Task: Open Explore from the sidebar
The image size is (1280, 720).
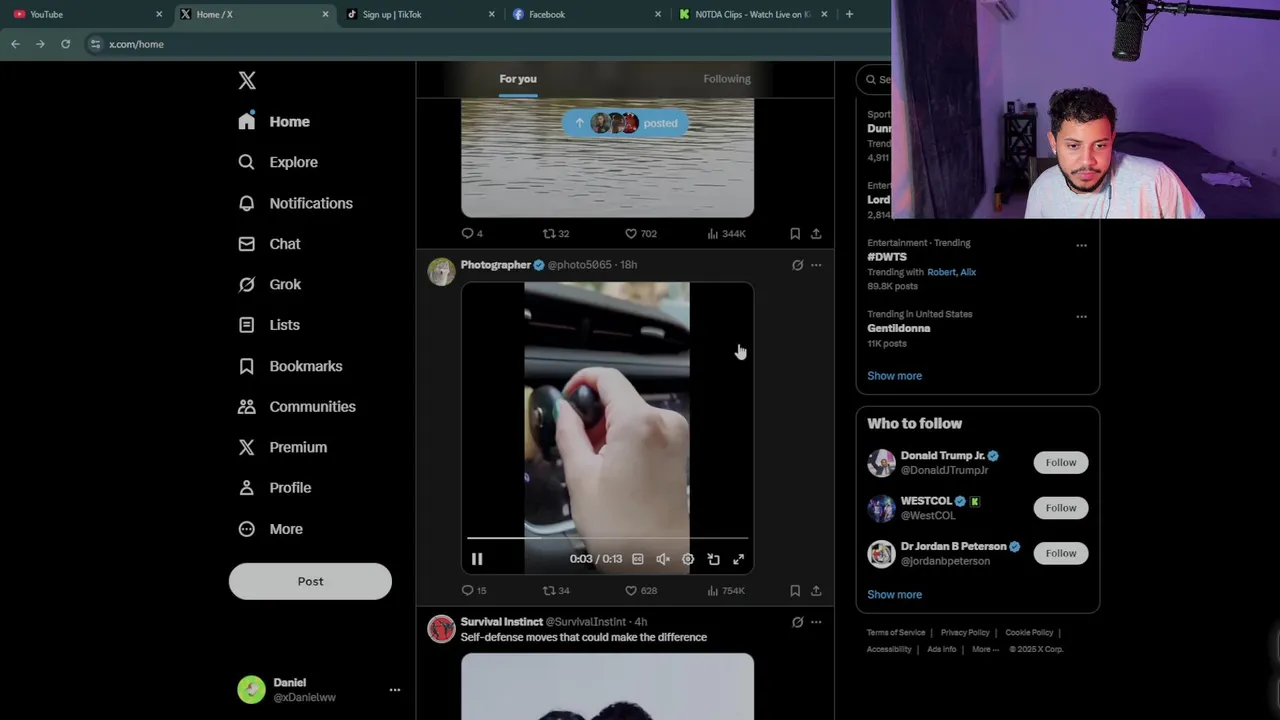Action: [x=278, y=162]
